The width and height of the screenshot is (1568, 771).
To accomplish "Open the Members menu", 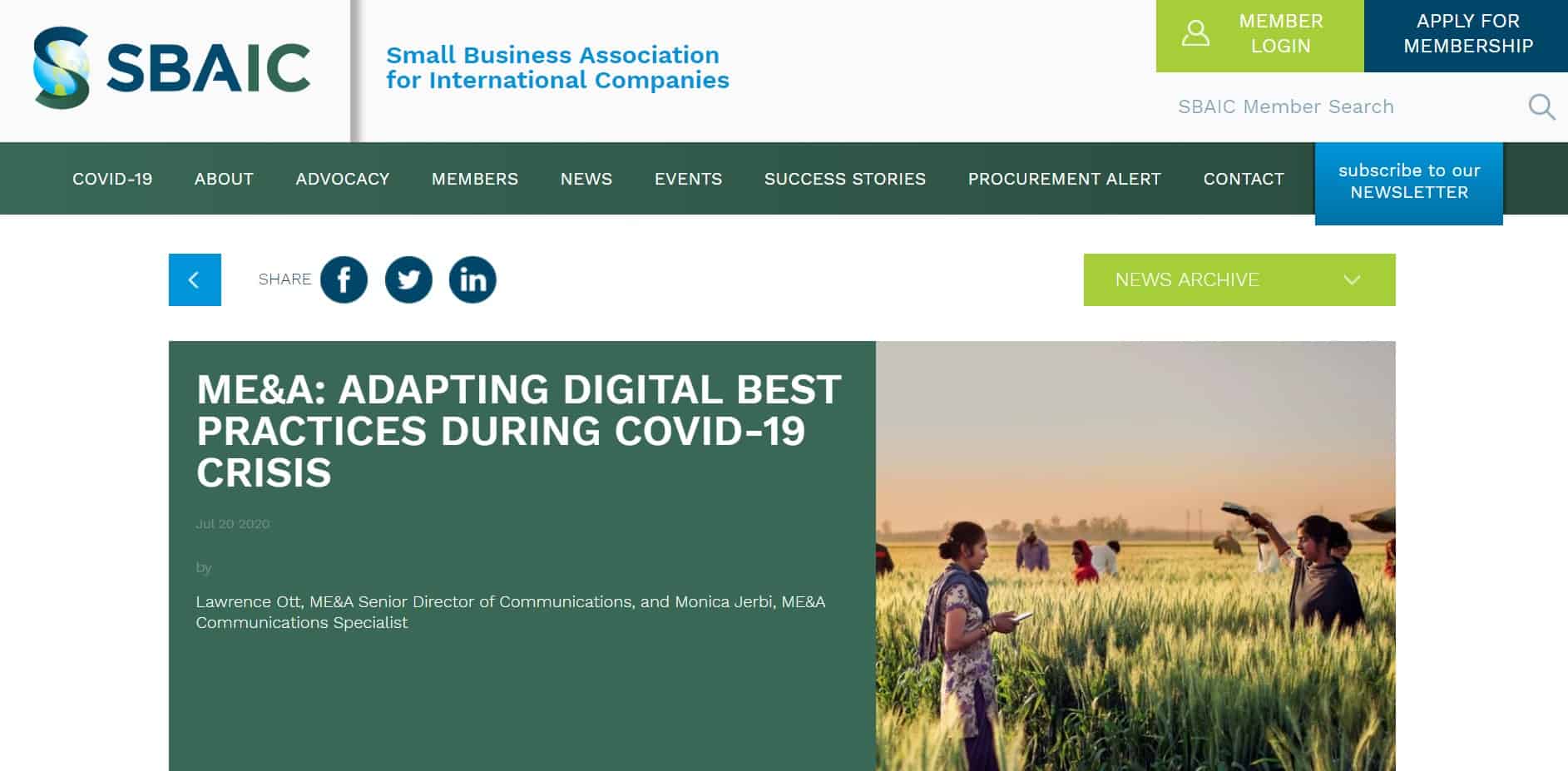I will coord(475,179).
